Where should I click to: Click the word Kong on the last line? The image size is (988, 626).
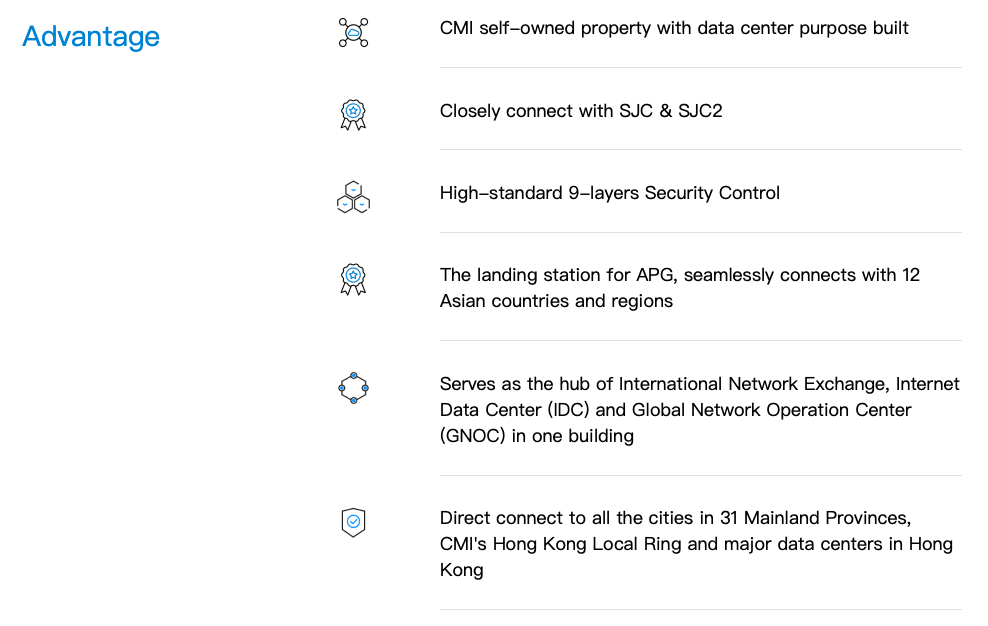point(462,570)
